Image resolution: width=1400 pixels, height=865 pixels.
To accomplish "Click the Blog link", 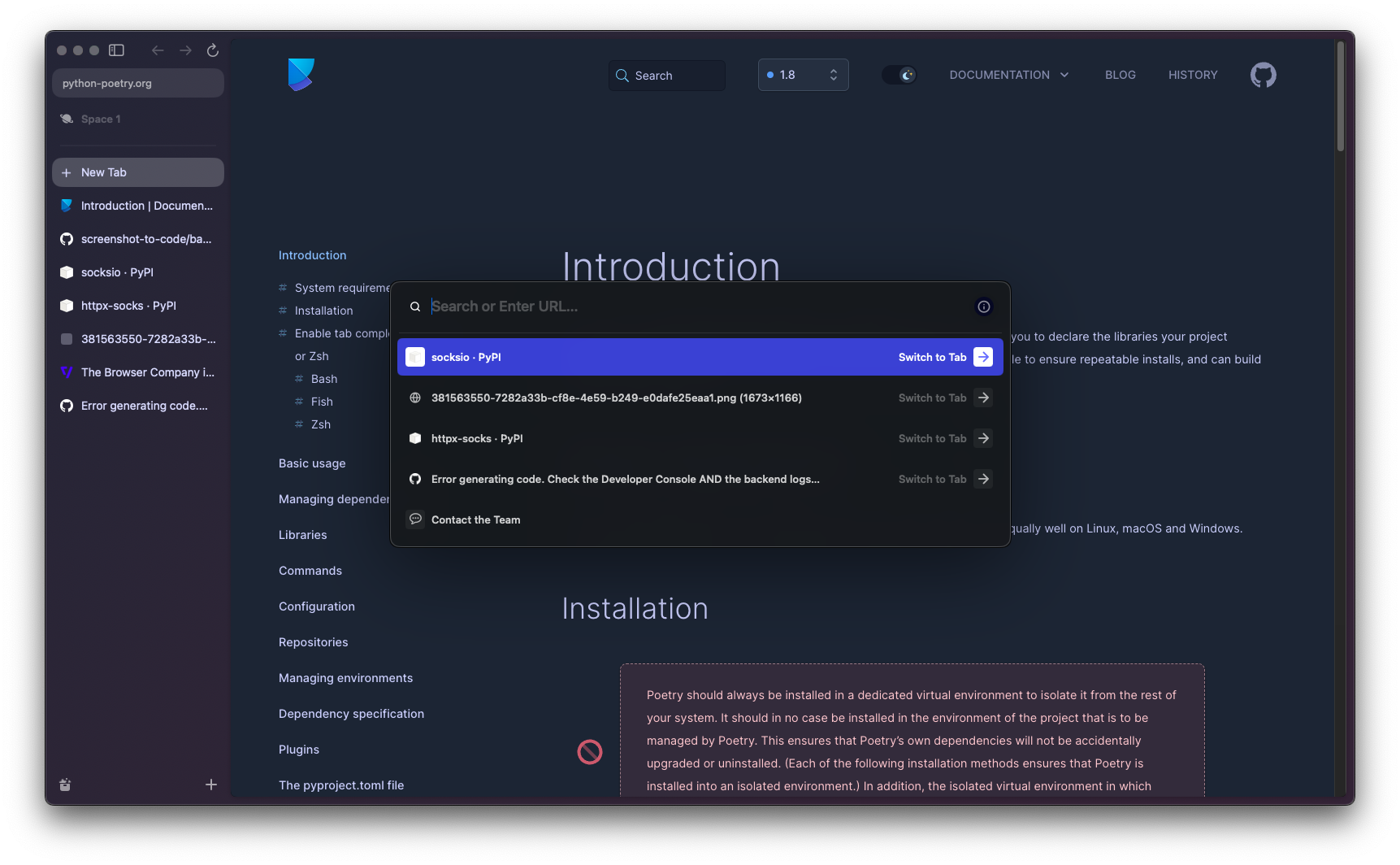I will [x=1120, y=75].
